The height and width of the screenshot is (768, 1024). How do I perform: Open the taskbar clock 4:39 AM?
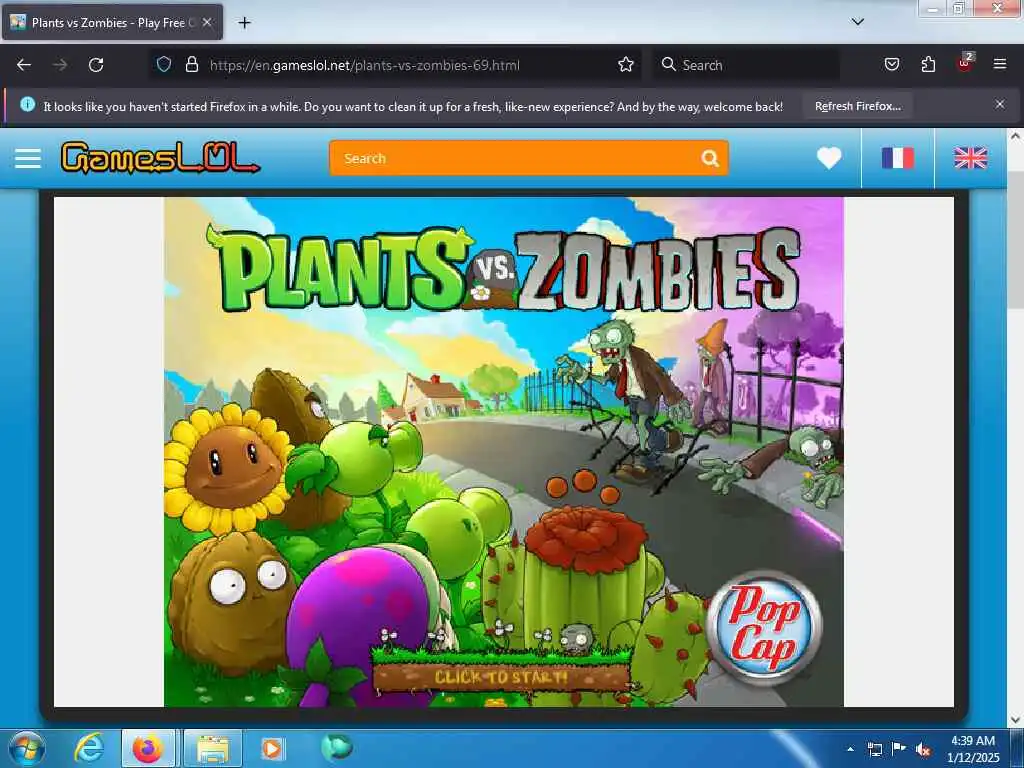(973, 749)
